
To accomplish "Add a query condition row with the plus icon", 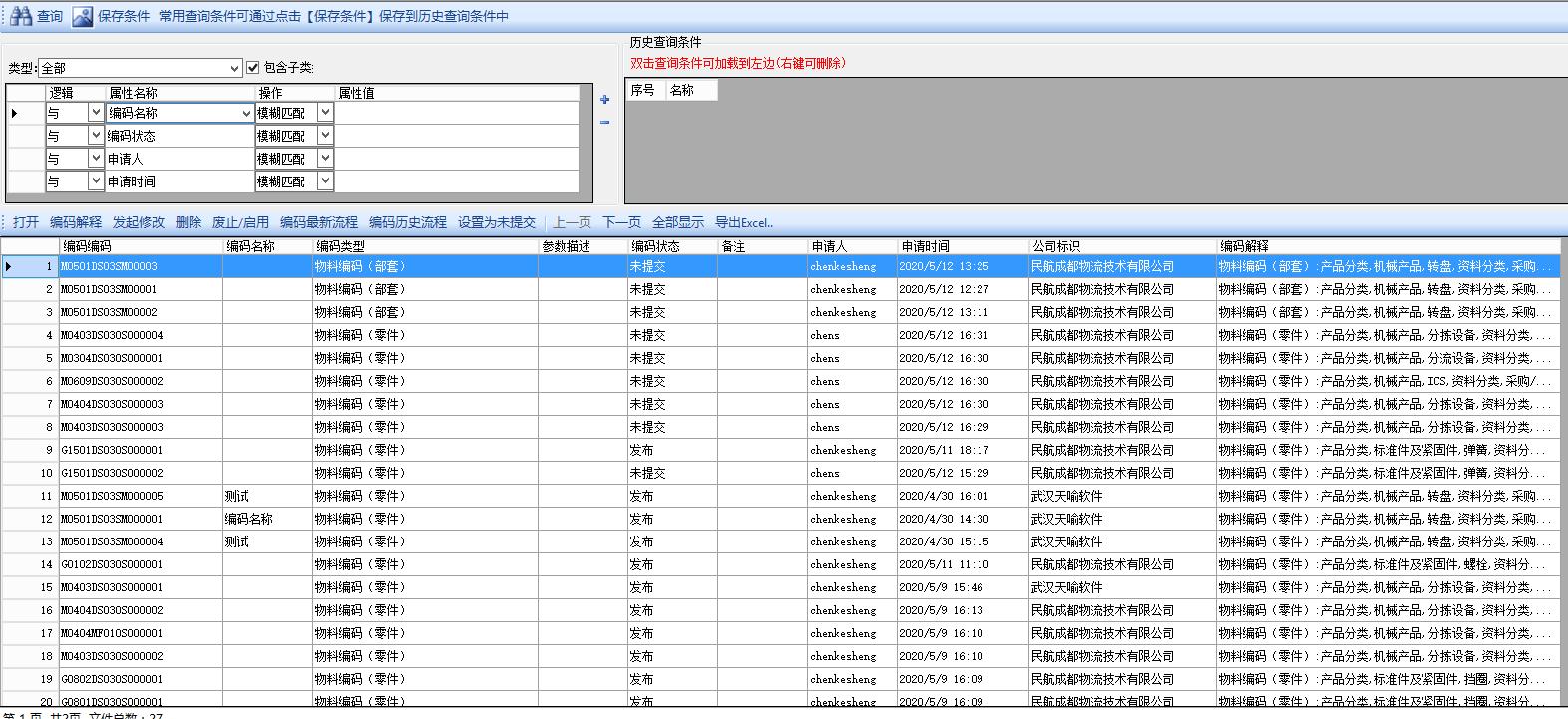I will pyautogui.click(x=604, y=99).
